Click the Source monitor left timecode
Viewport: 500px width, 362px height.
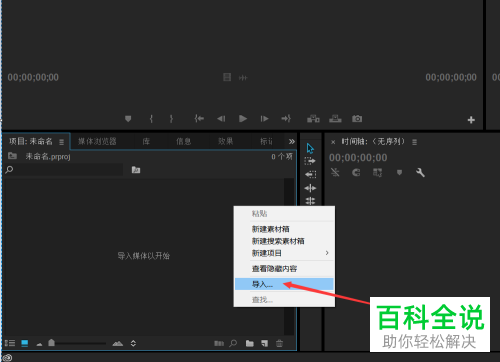(x=33, y=77)
